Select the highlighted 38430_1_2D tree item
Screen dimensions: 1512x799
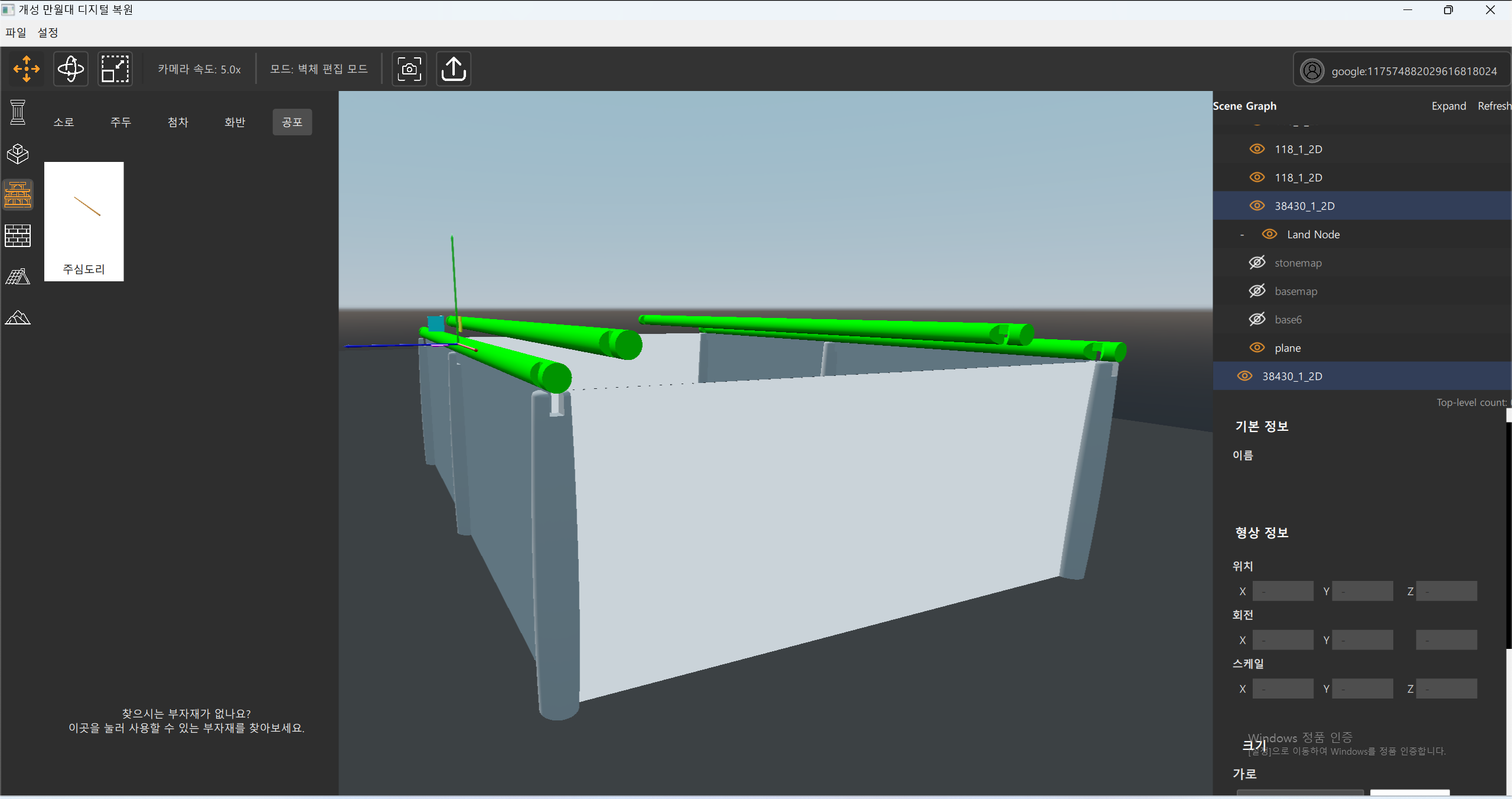click(x=1304, y=206)
